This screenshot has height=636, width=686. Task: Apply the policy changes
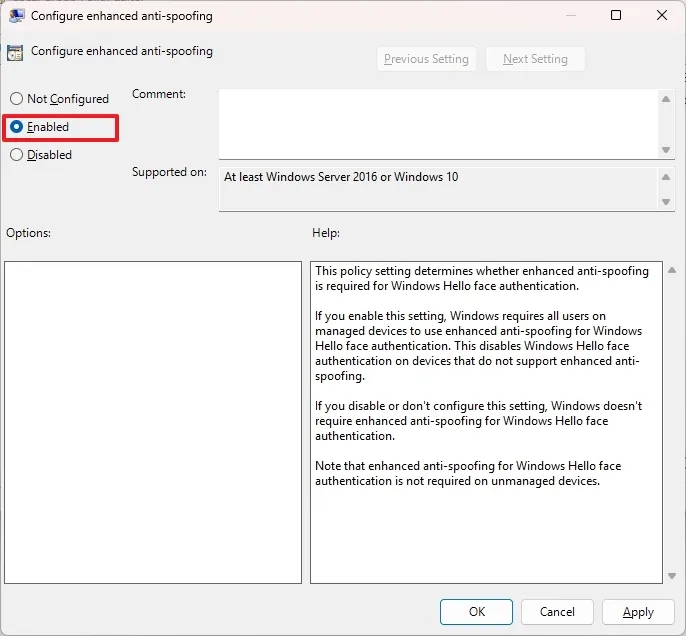(x=638, y=612)
